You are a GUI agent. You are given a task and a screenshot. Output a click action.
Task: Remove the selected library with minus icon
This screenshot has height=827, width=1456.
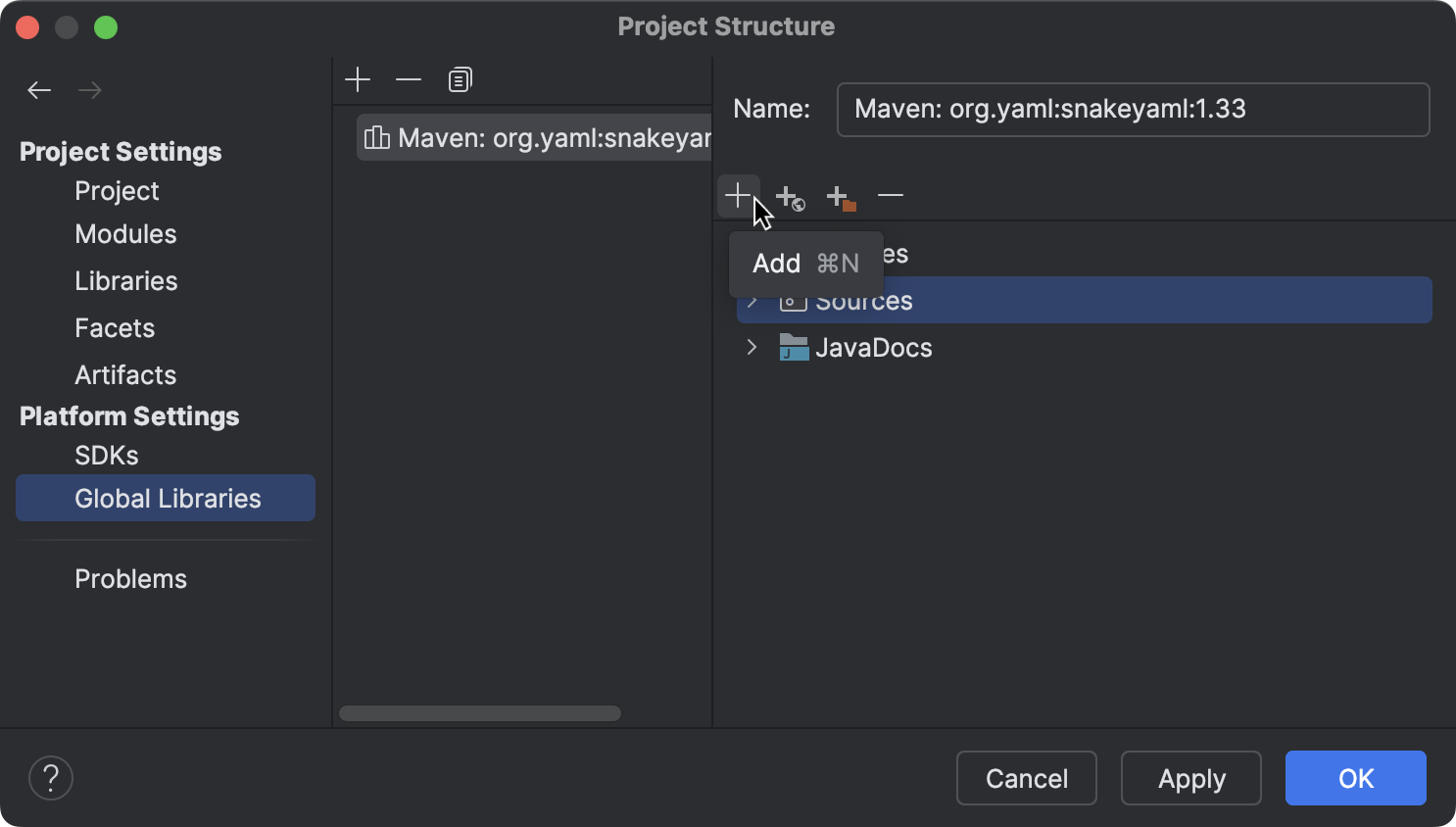(x=409, y=79)
